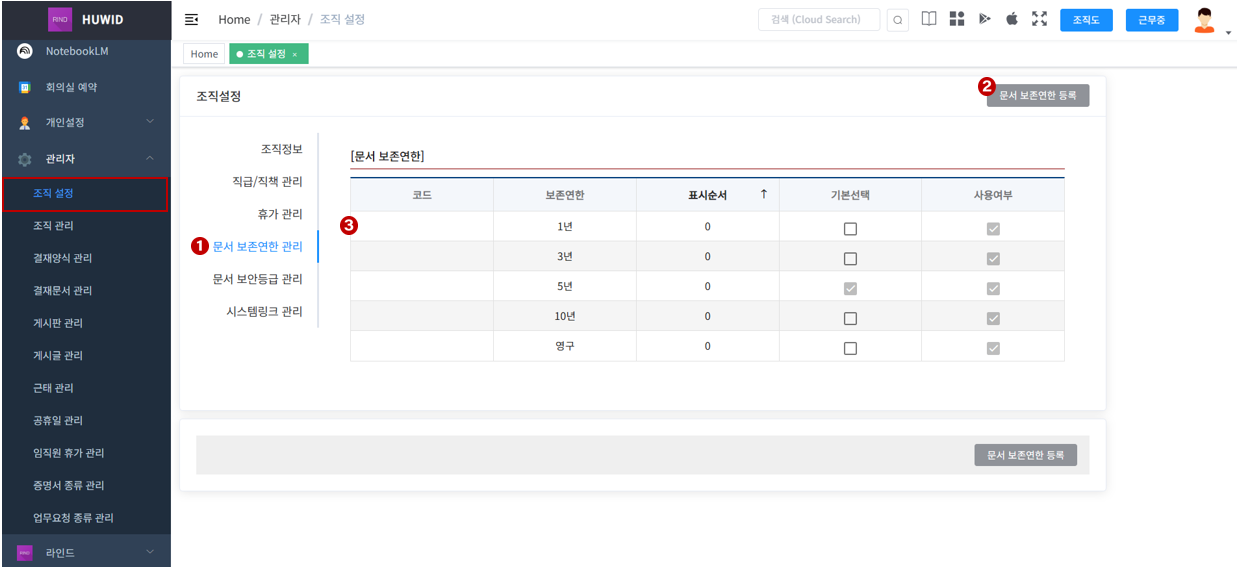Switch to the Home tab
This screenshot has height=567, width=1239.
[204, 54]
